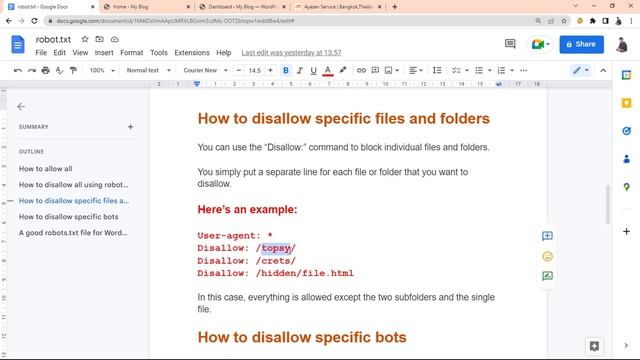Open the last edit history link
The image size is (640, 360).
point(291,53)
